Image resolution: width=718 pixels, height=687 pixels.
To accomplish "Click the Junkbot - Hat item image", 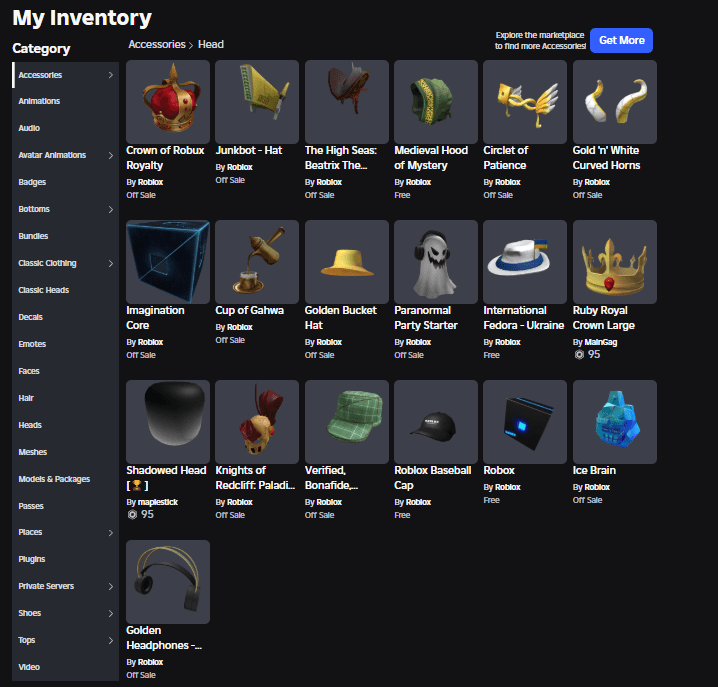I will [x=257, y=101].
